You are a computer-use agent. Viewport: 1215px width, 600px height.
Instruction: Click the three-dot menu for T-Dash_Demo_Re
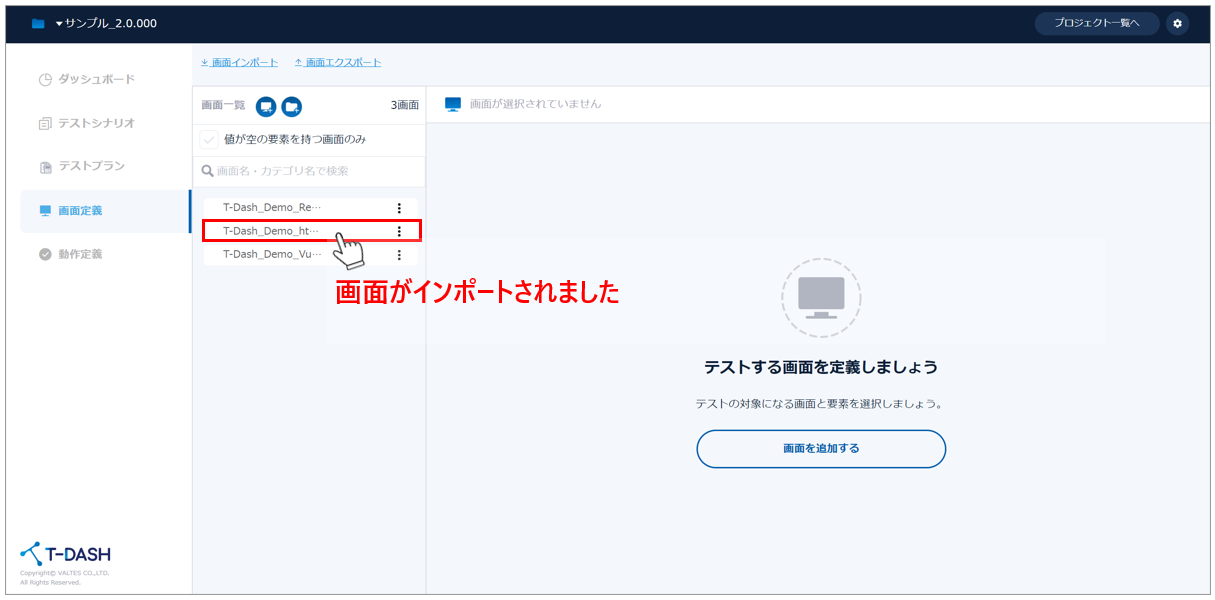coord(399,208)
